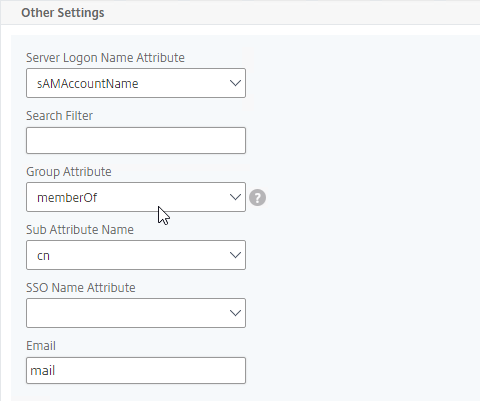Click the Server Logon Name Attribute label
The height and width of the screenshot is (401, 480).
[105, 58]
